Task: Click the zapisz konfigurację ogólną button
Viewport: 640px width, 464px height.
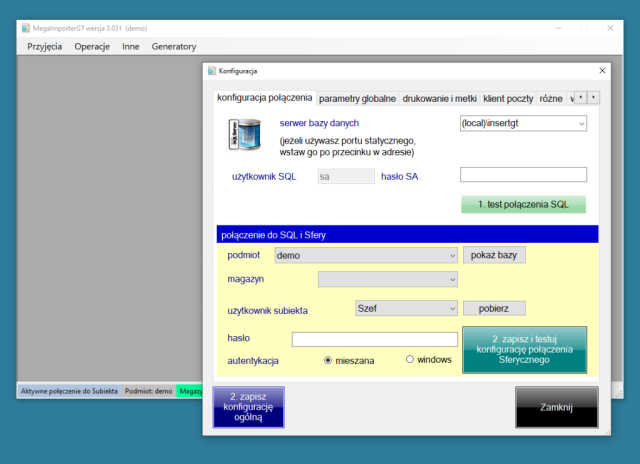Action: 249,407
